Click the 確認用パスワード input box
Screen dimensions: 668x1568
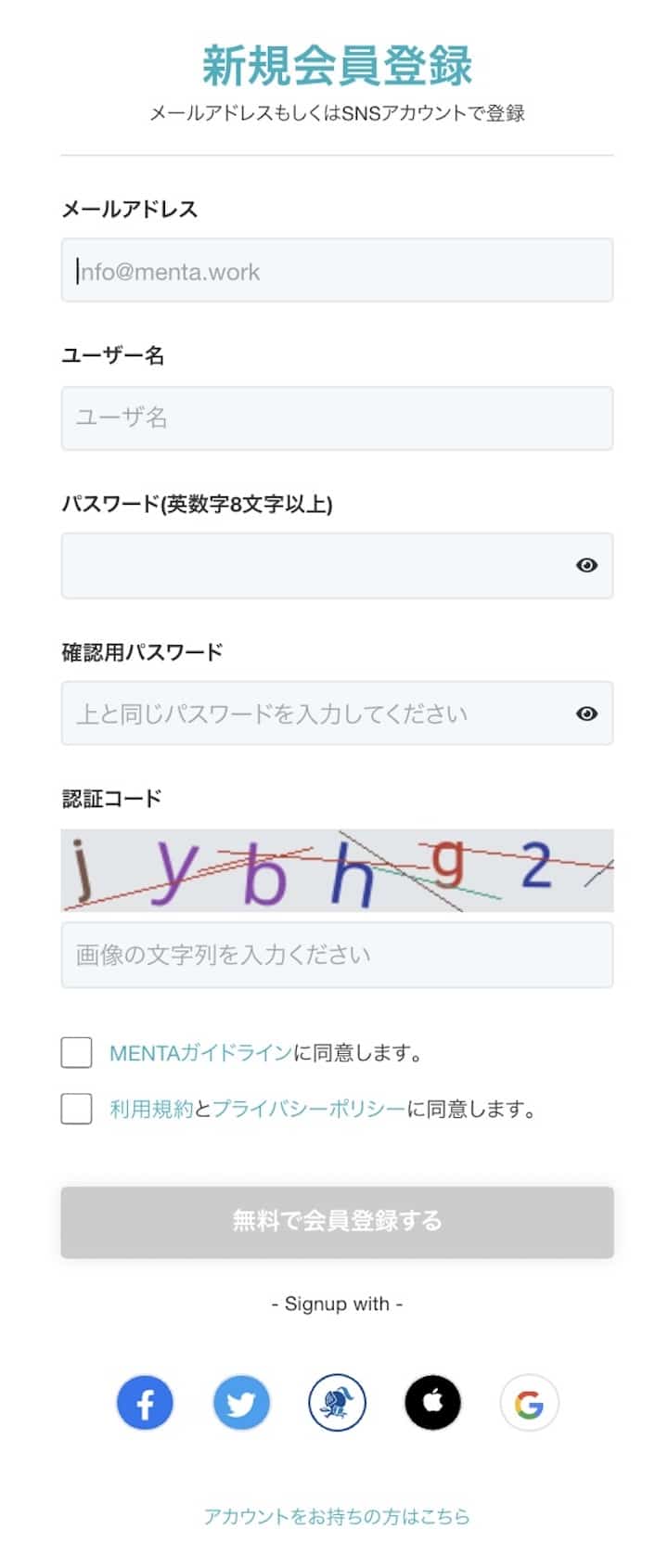coord(315,713)
